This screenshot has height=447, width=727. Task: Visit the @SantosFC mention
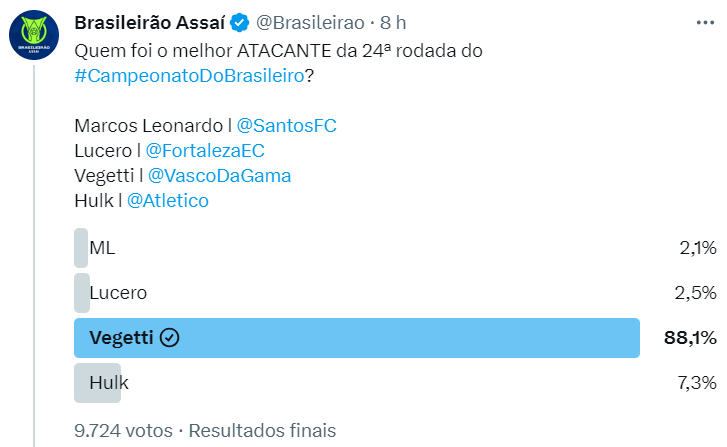pos(294,126)
